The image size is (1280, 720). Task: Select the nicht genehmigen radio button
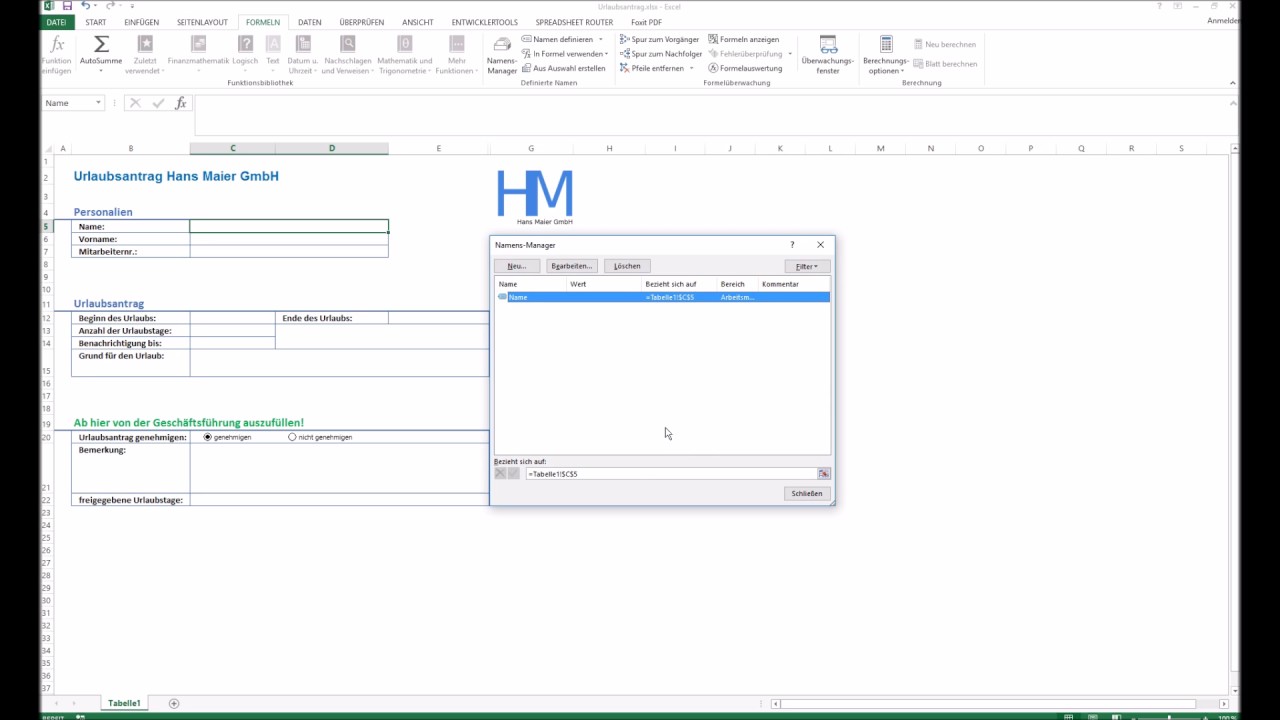(x=292, y=437)
